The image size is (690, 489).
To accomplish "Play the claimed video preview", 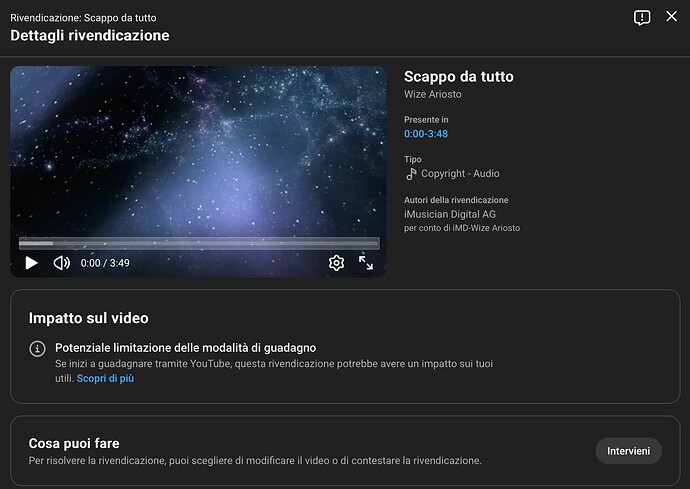I will [x=31, y=263].
